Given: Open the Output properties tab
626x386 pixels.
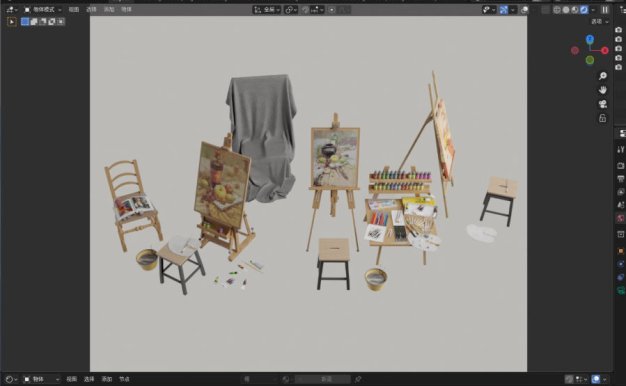Looking at the screenshot, I should pos(620,178).
